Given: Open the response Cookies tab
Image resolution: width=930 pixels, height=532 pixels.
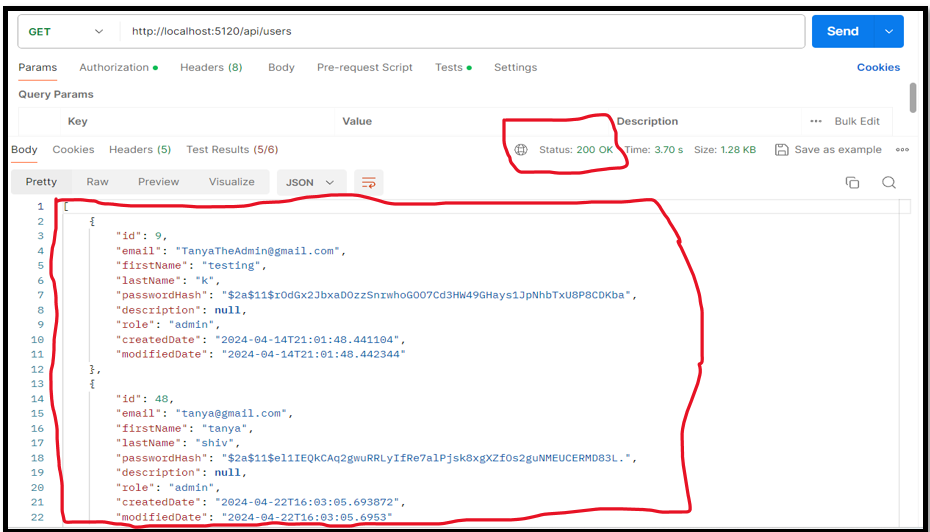Looking at the screenshot, I should (x=73, y=150).
